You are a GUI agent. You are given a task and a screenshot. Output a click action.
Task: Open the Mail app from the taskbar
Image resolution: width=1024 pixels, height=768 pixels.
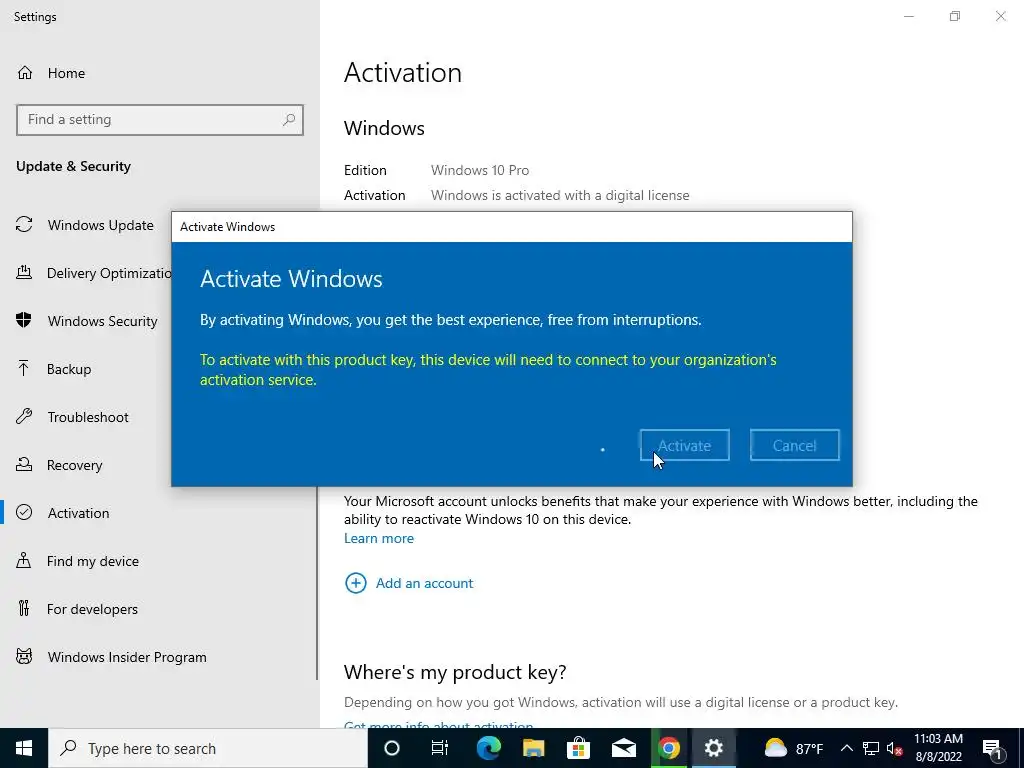(624, 748)
